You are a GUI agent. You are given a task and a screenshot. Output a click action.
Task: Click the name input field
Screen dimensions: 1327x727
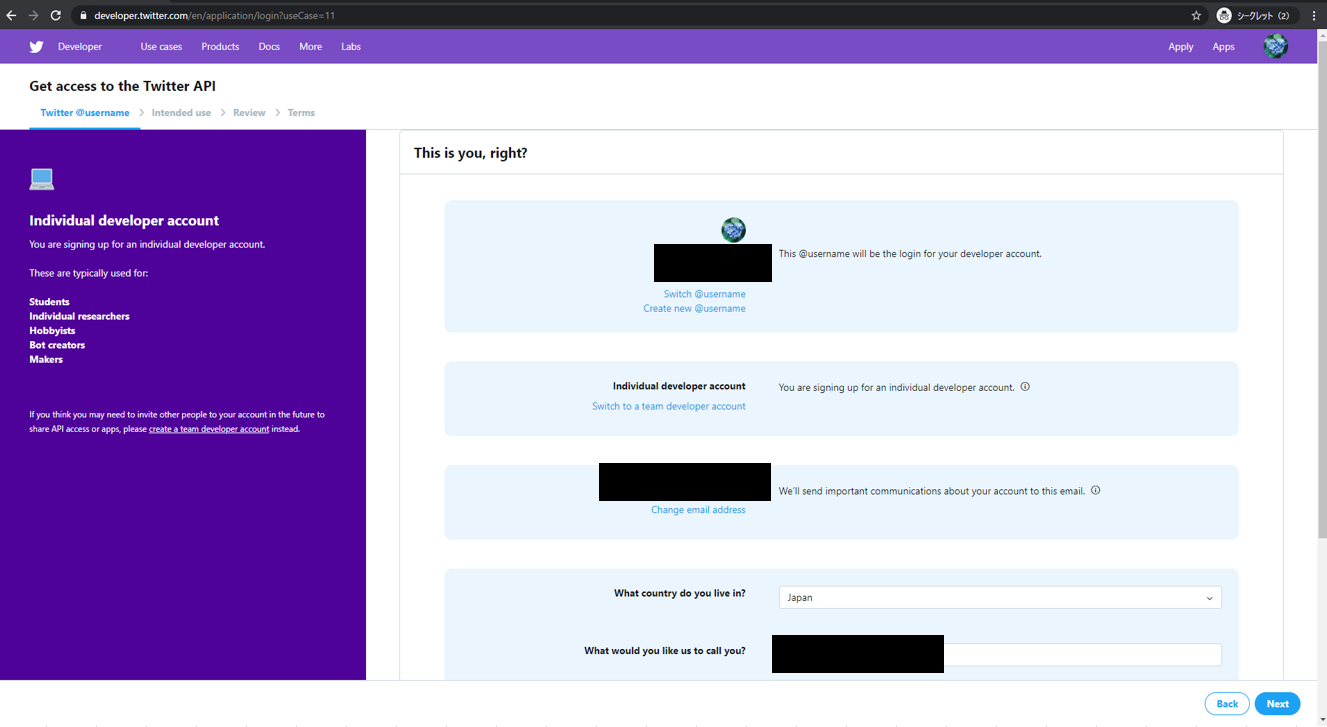coord(1000,655)
